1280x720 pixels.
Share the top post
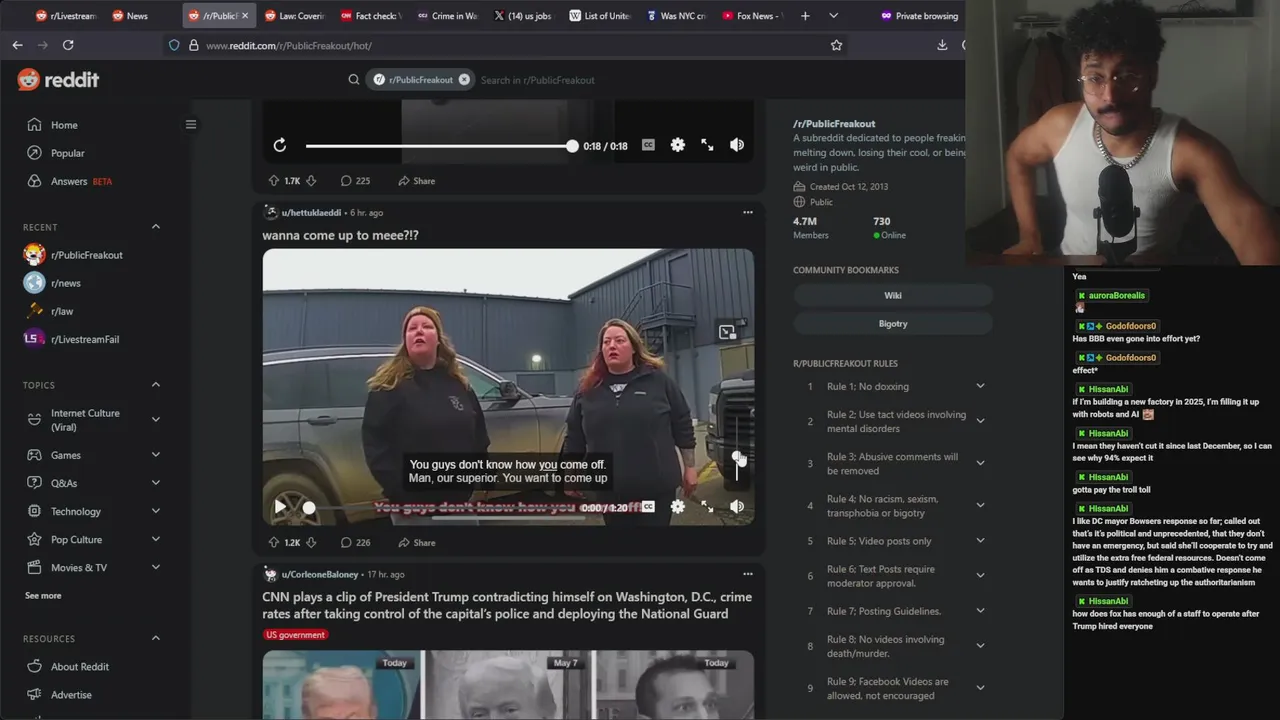(x=416, y=181)
